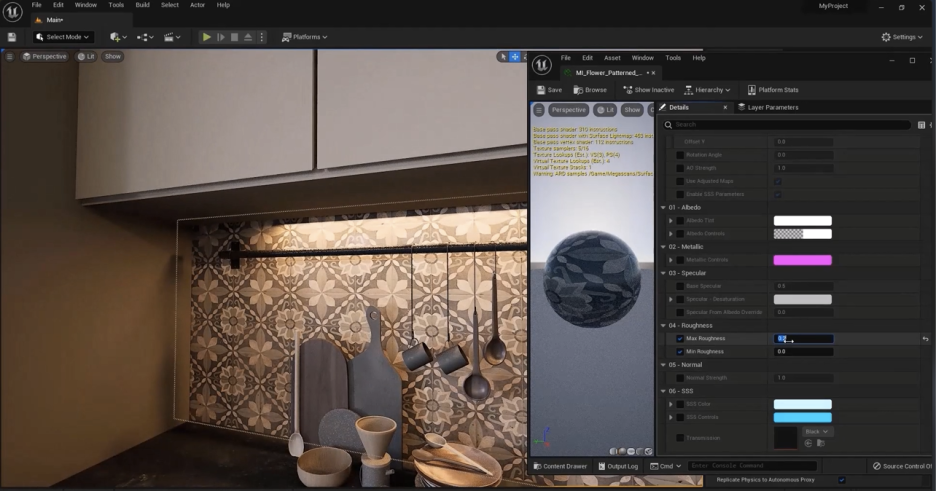Uncheck the Max Roughness override checkbox
This screenshot has height=491, width=936.
680,339
